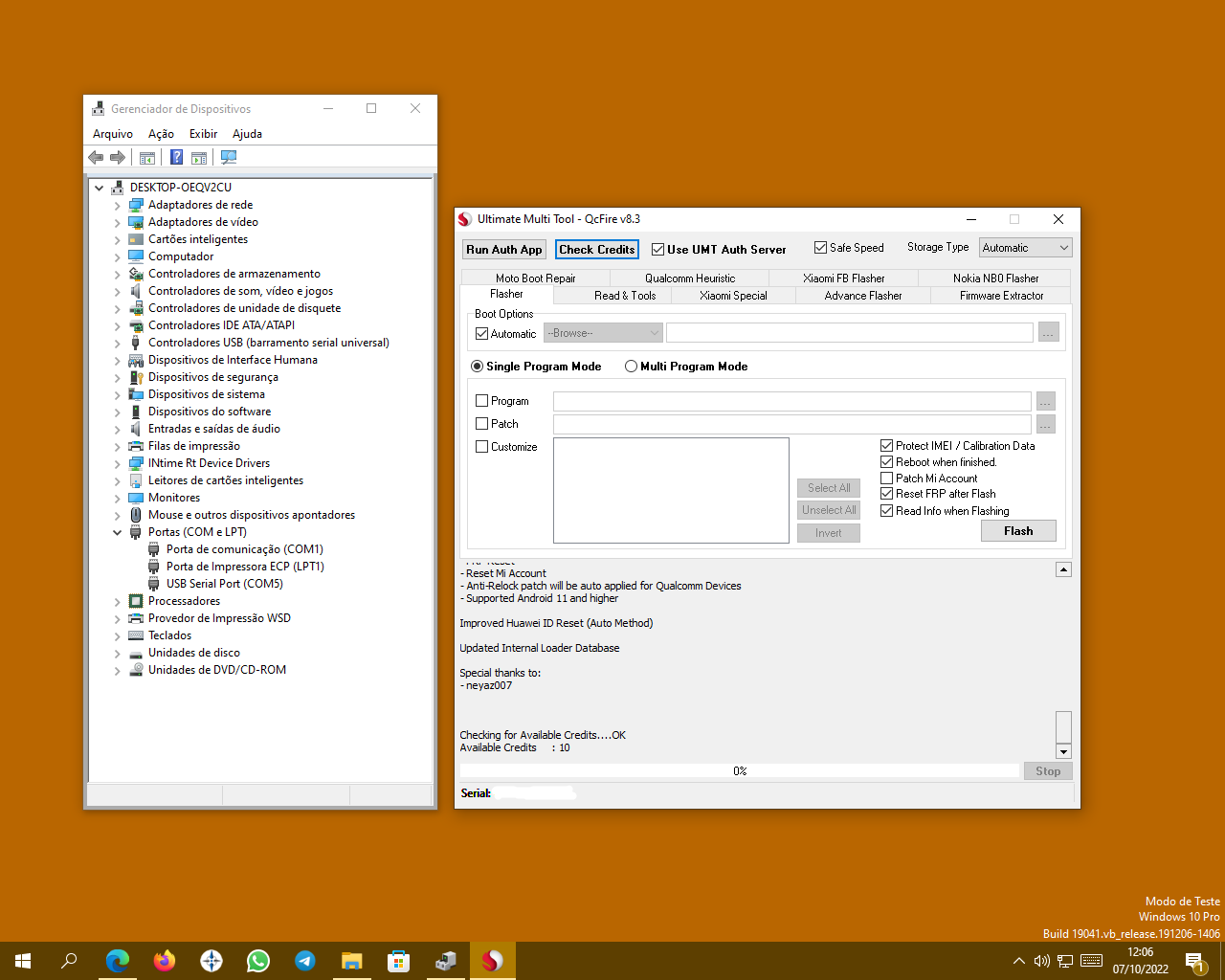Click the Patch file path field
The width and height of the screenshot is (1225, 980).
pyautogui.click(x=792, y=424)
